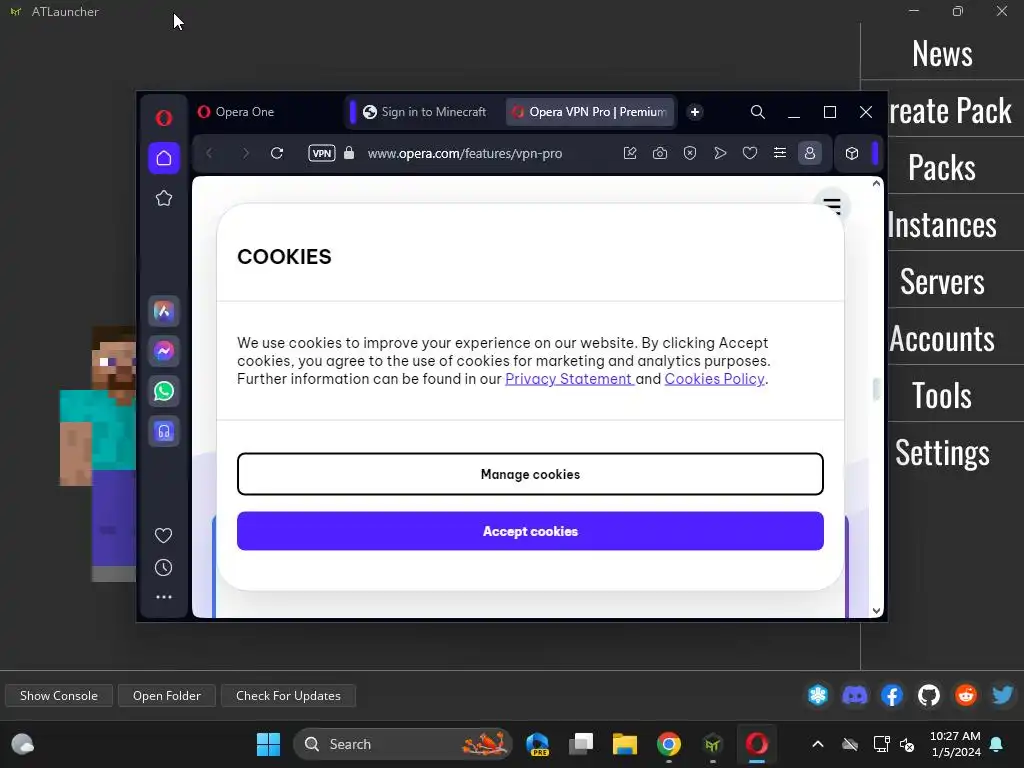
Task: Open a new tab with the plus button
Action: (695, 112)
